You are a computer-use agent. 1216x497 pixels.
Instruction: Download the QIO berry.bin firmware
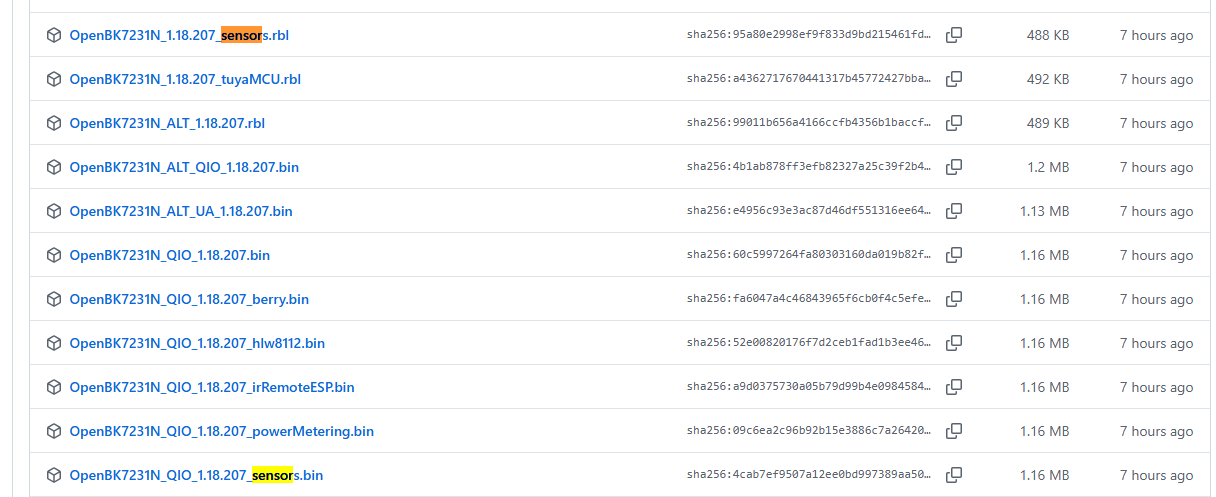pos(189,299)
